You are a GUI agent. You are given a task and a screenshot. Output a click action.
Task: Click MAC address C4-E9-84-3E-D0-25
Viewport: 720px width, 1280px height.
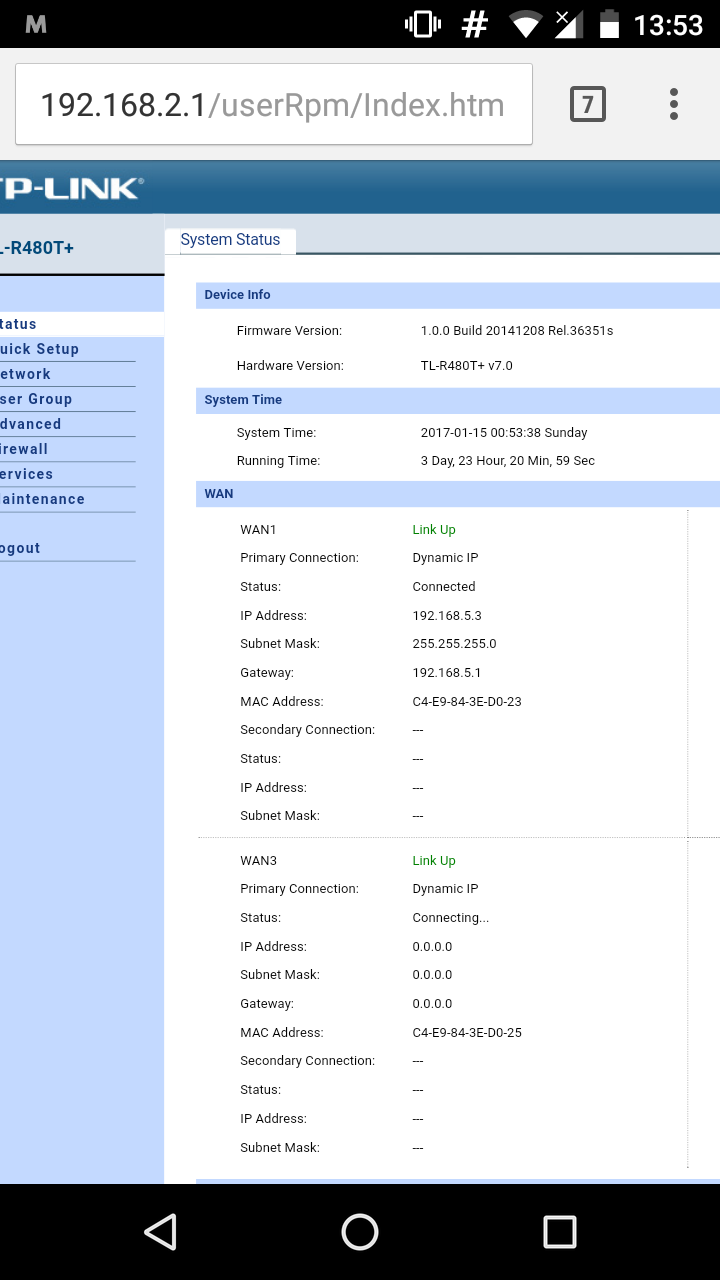[x=467, y=1033]
